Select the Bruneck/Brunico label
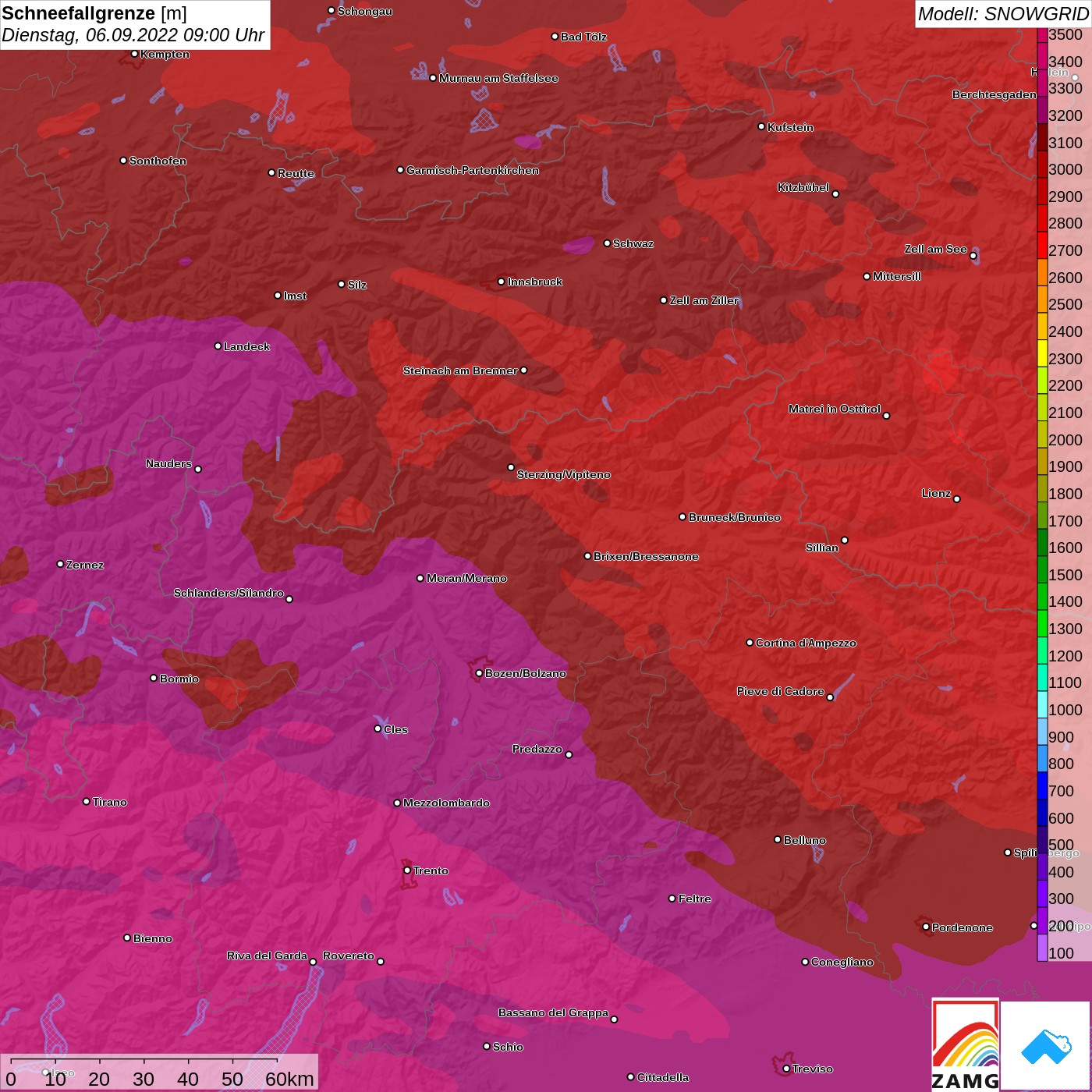This screenshot has width=1092, height=1092. [734, 517]
